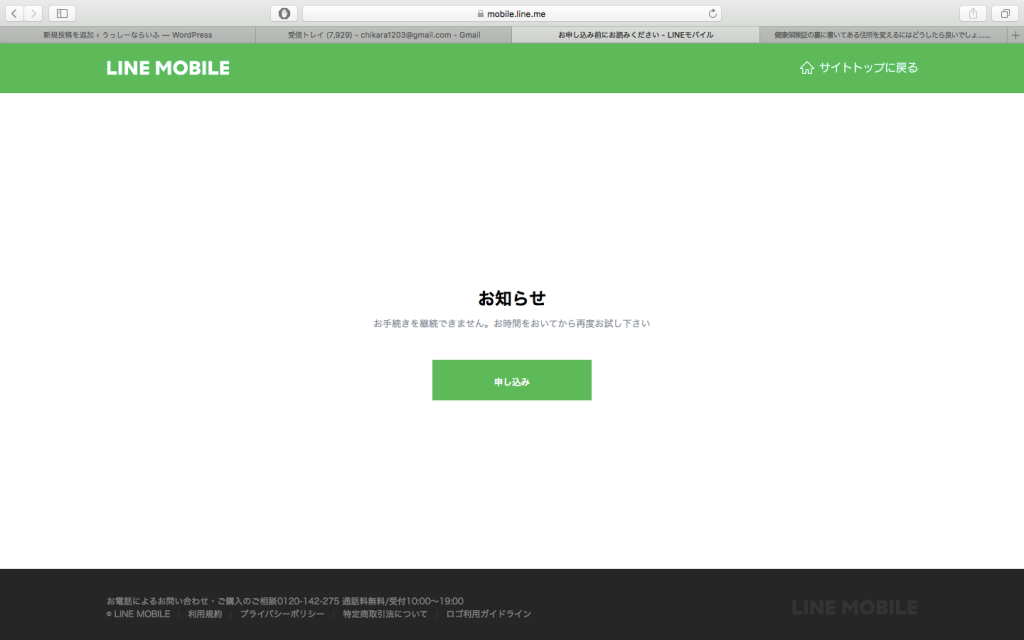Click the mobile.line.me address bar
Image resolution: width=1024 pixels, height=640 pixels.
coord(512,13)
